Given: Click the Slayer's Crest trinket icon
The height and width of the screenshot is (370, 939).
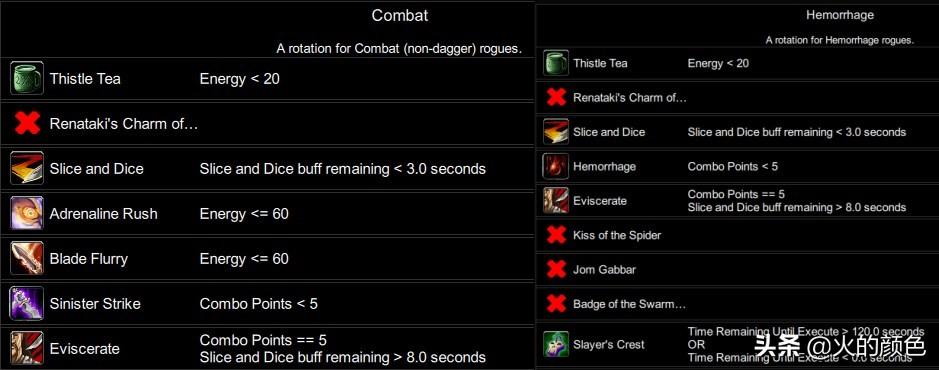Looking at the screenshot, I should [556, 344].
